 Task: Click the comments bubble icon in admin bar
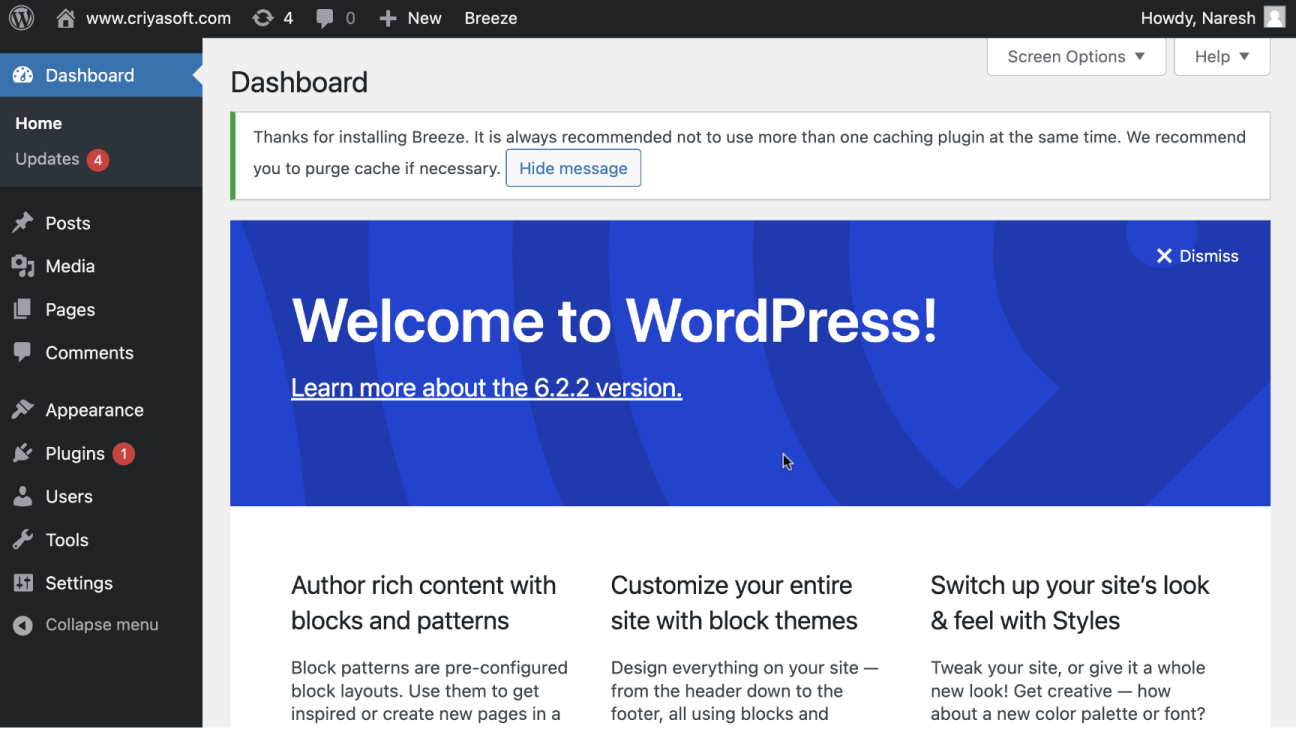click(325, 18)
